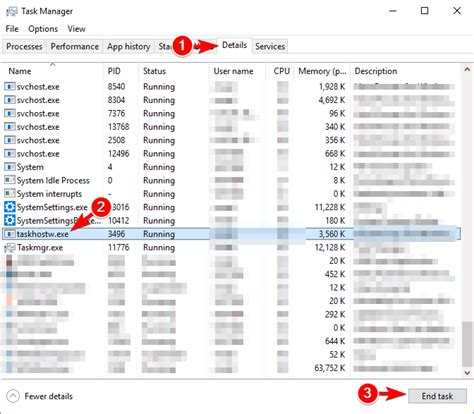Viewport: 474px width, 414px height.
Task: Switch to the Performance tab
Action: click(x=75, y=46)
